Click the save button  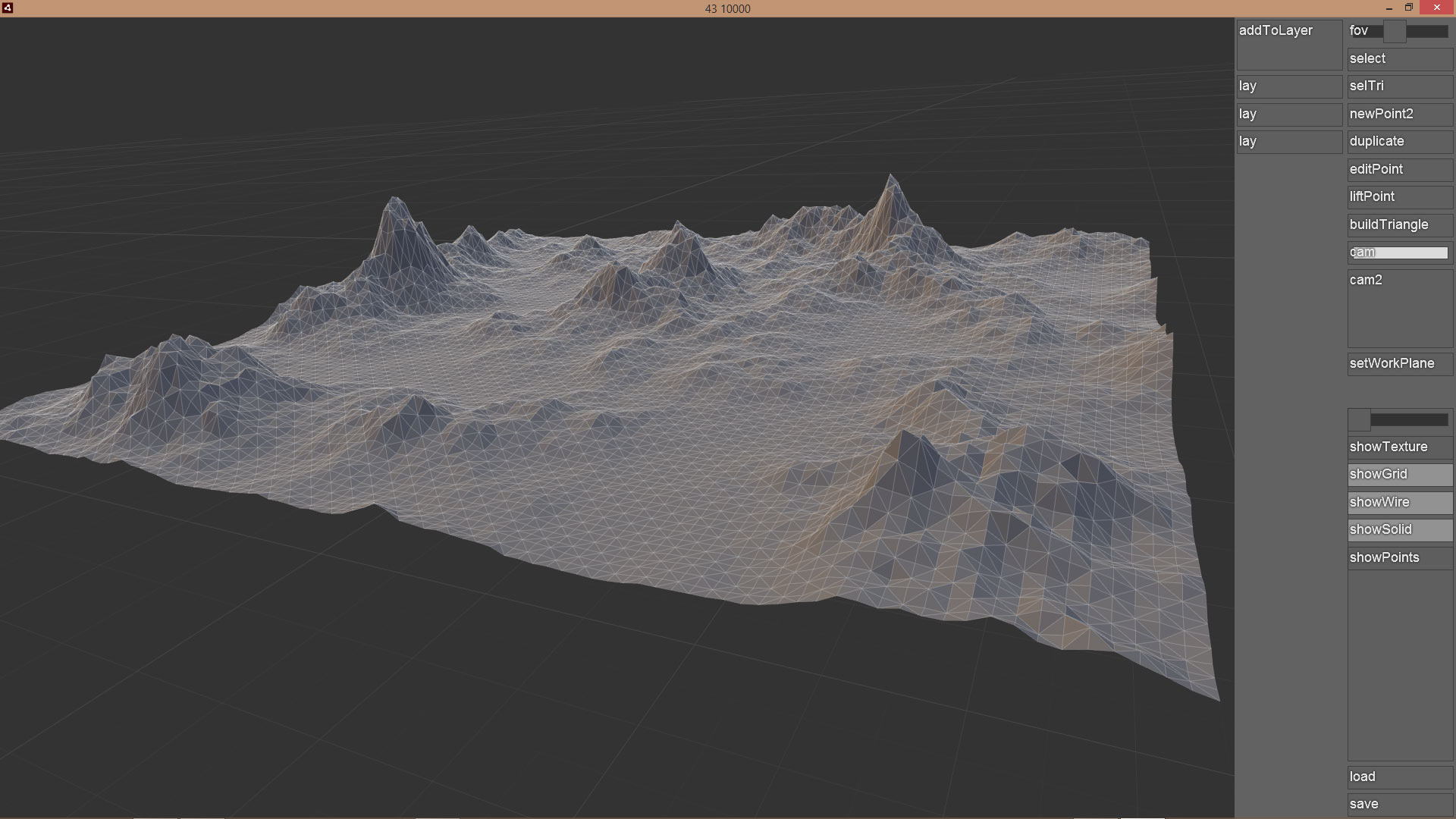coord(1399,805)
